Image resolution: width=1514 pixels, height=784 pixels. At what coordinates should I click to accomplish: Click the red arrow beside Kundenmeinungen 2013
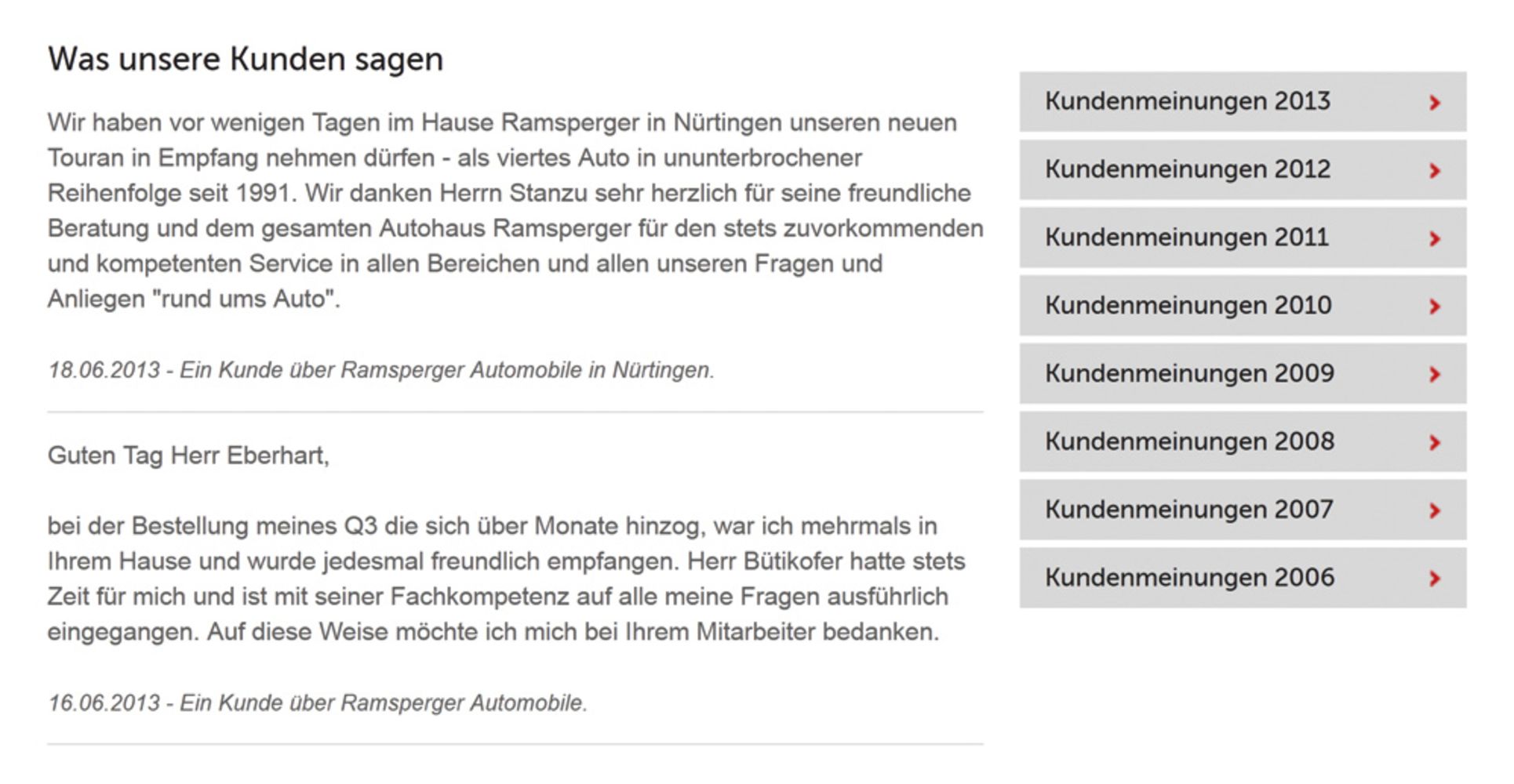1435,103
